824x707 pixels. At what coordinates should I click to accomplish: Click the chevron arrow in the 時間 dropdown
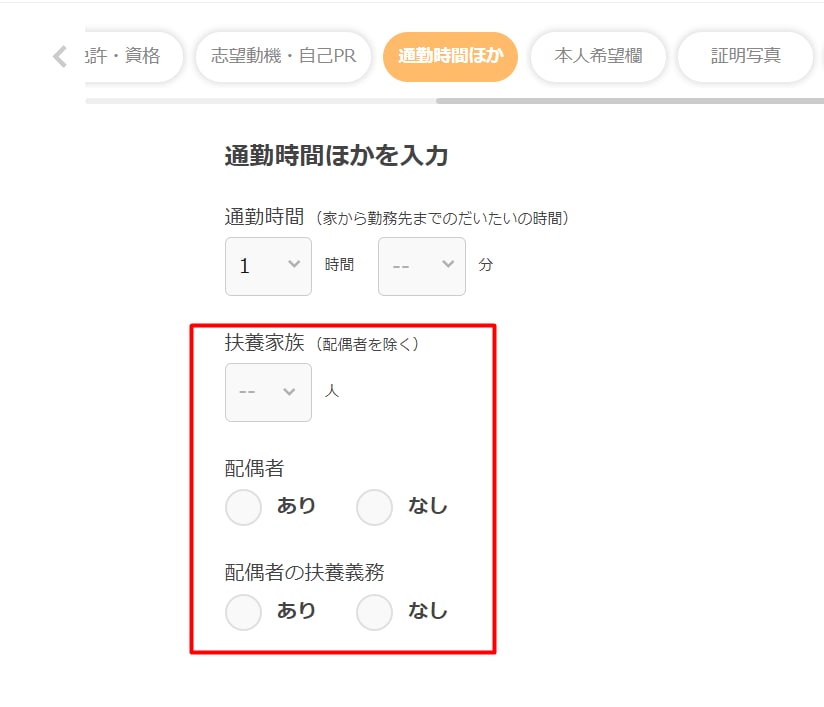[294, 264]
